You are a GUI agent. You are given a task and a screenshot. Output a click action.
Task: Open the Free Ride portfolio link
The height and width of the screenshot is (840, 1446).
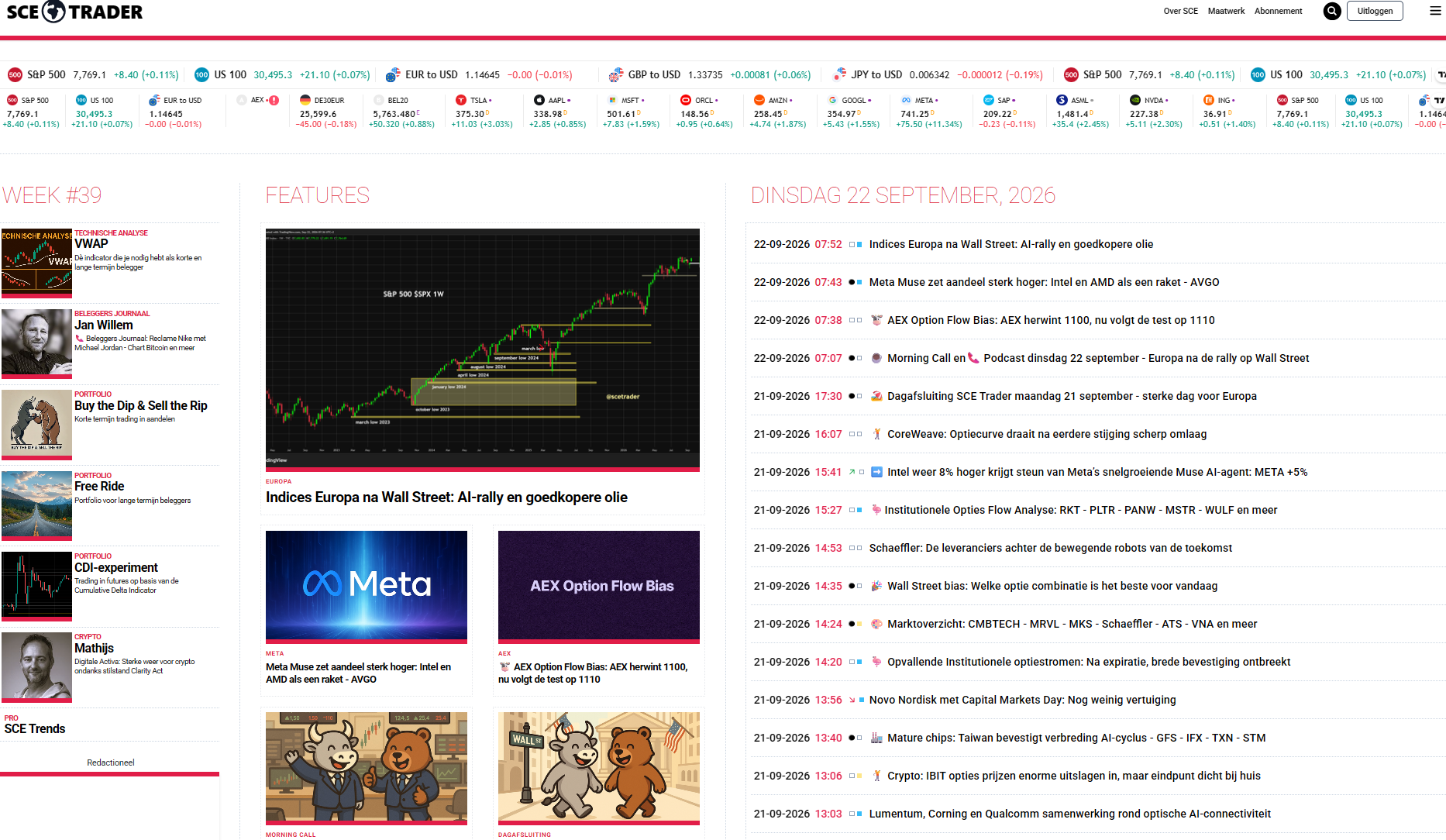[99, 486]
